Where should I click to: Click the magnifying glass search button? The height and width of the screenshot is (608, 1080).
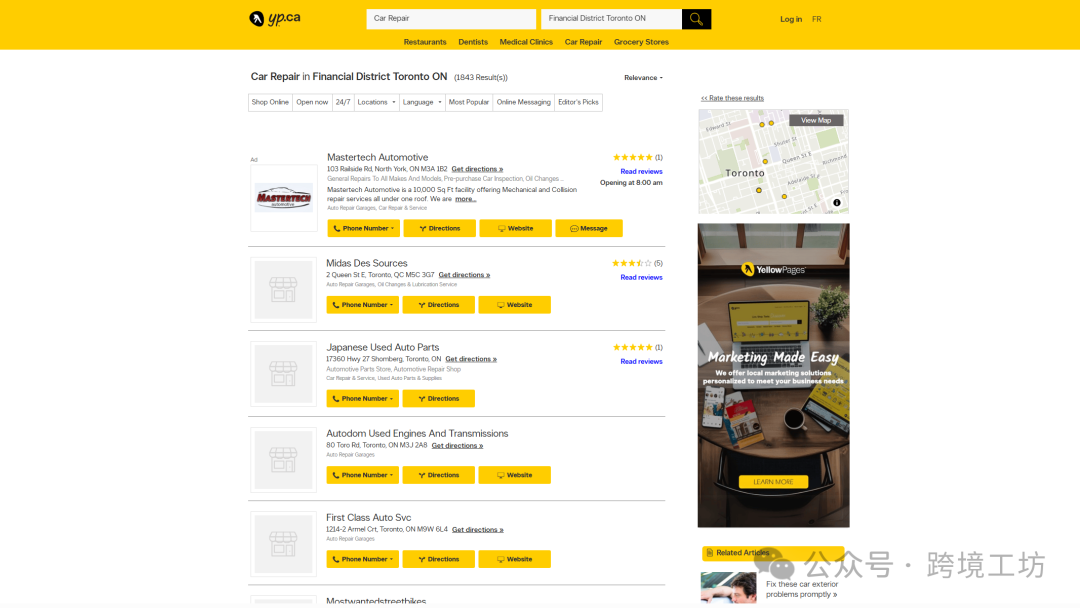[696, 19]
